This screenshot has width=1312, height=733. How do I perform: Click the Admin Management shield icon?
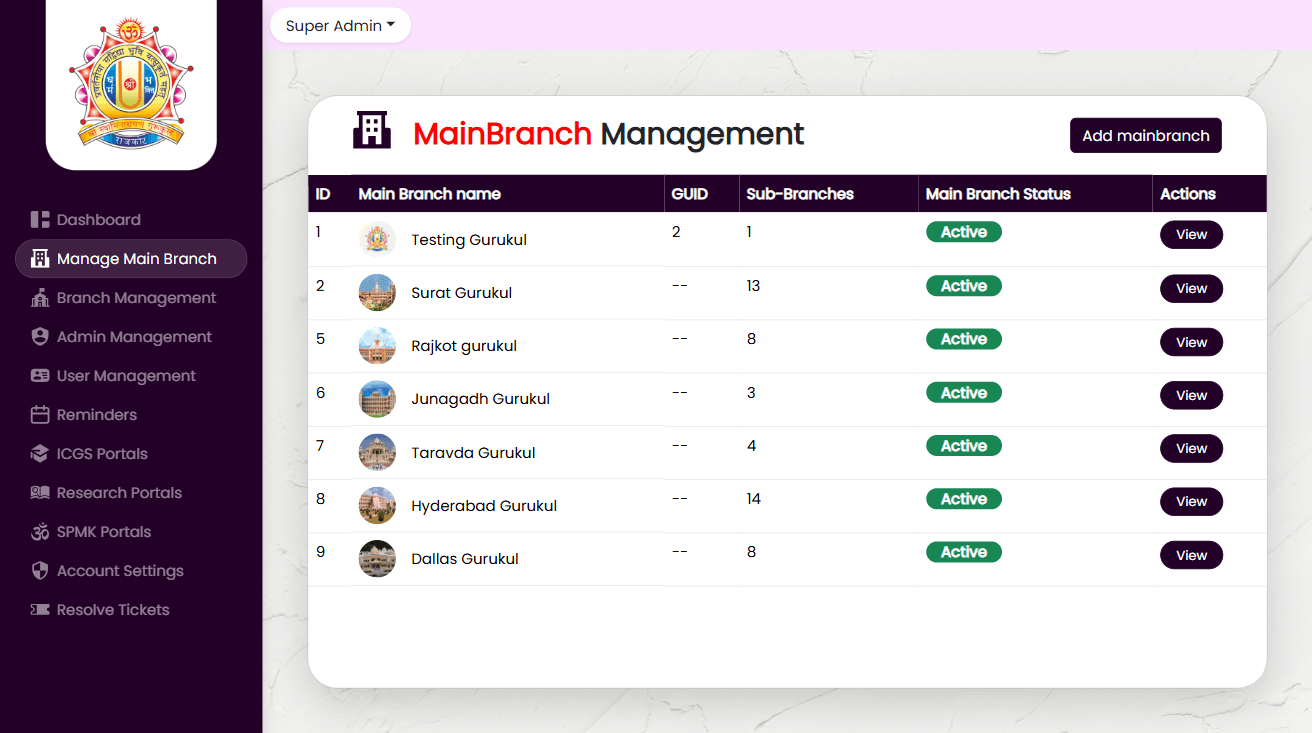pos(40,337)
